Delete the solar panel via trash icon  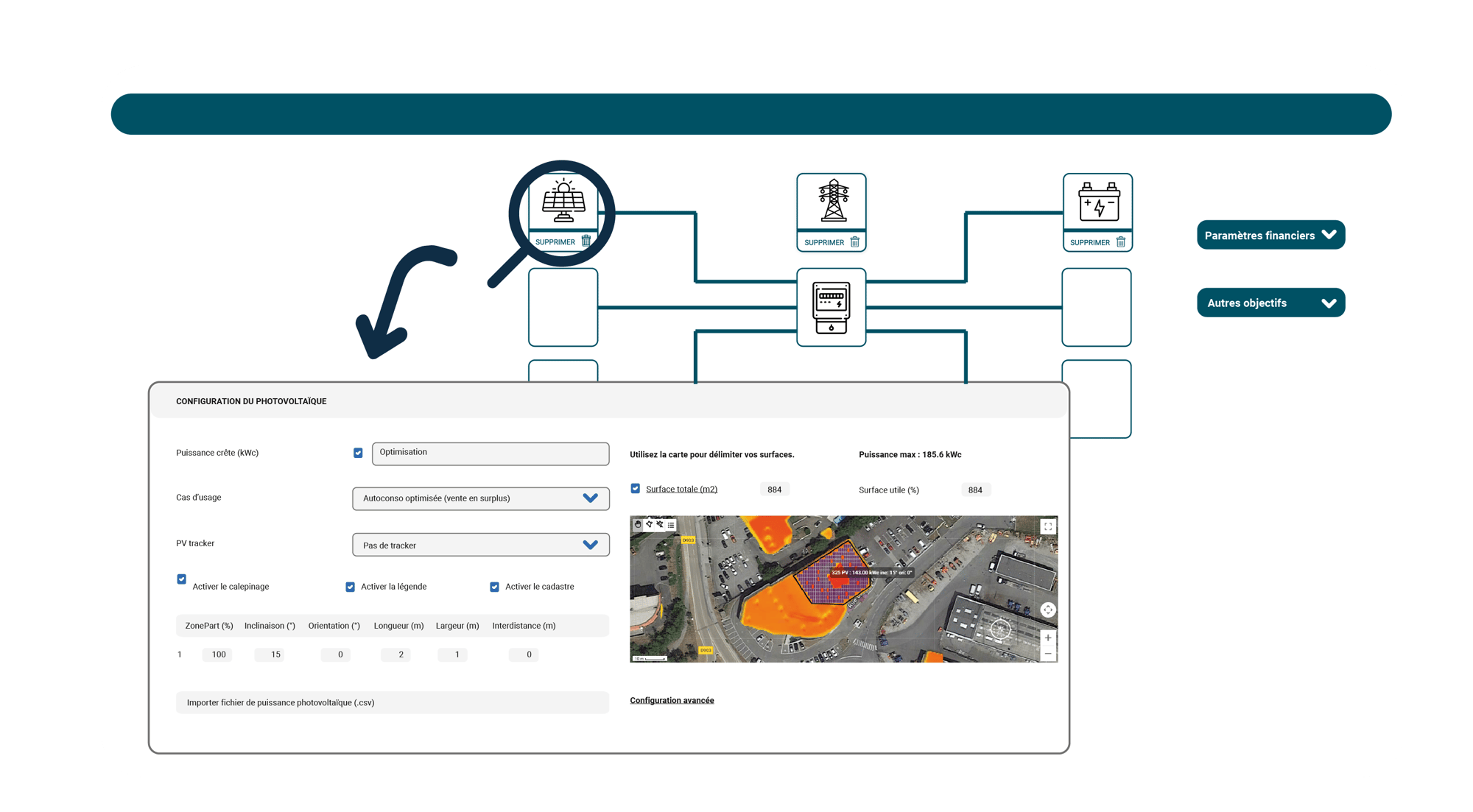586,241
